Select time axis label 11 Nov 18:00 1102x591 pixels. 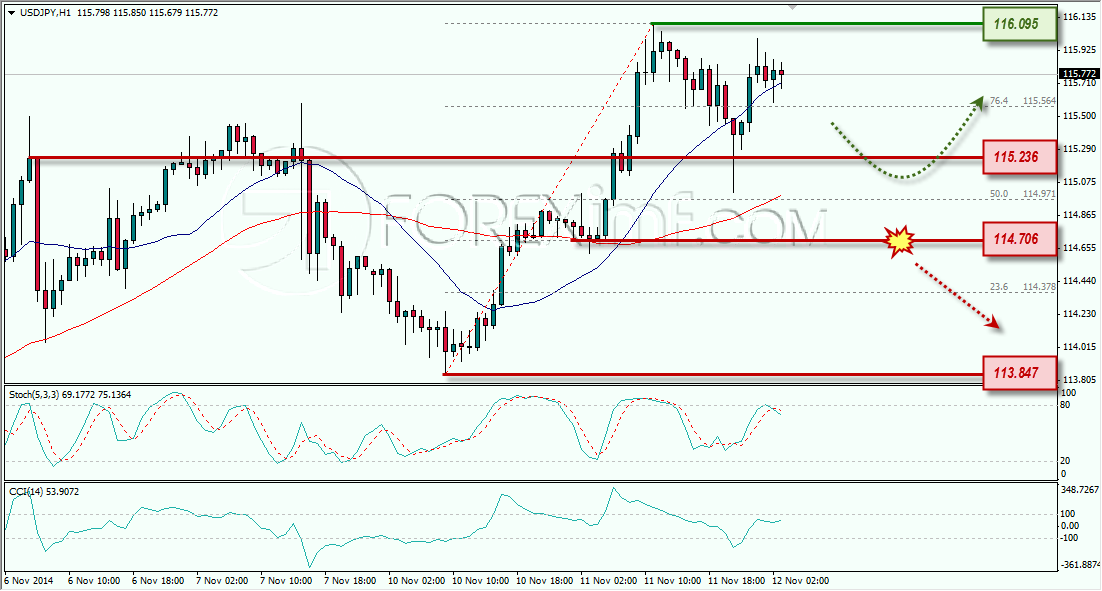click(x=737, y=581)
